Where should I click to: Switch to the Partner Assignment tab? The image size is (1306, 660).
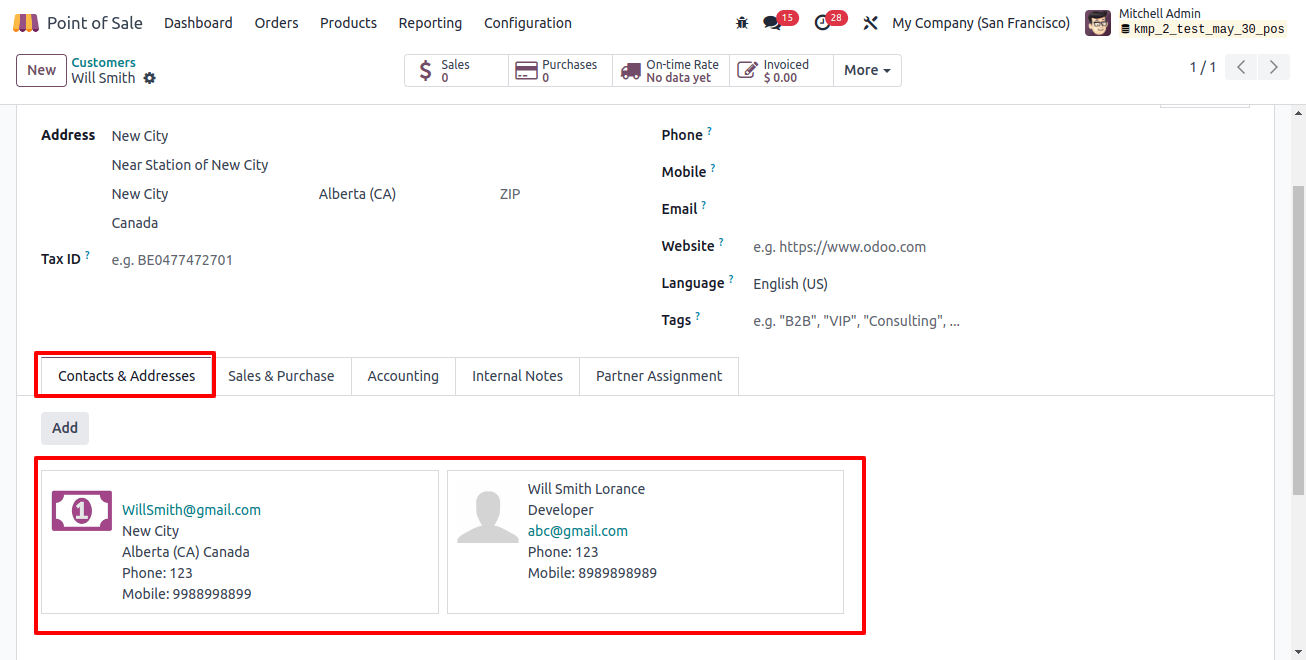pyautogui.click(x=659, y=376)
